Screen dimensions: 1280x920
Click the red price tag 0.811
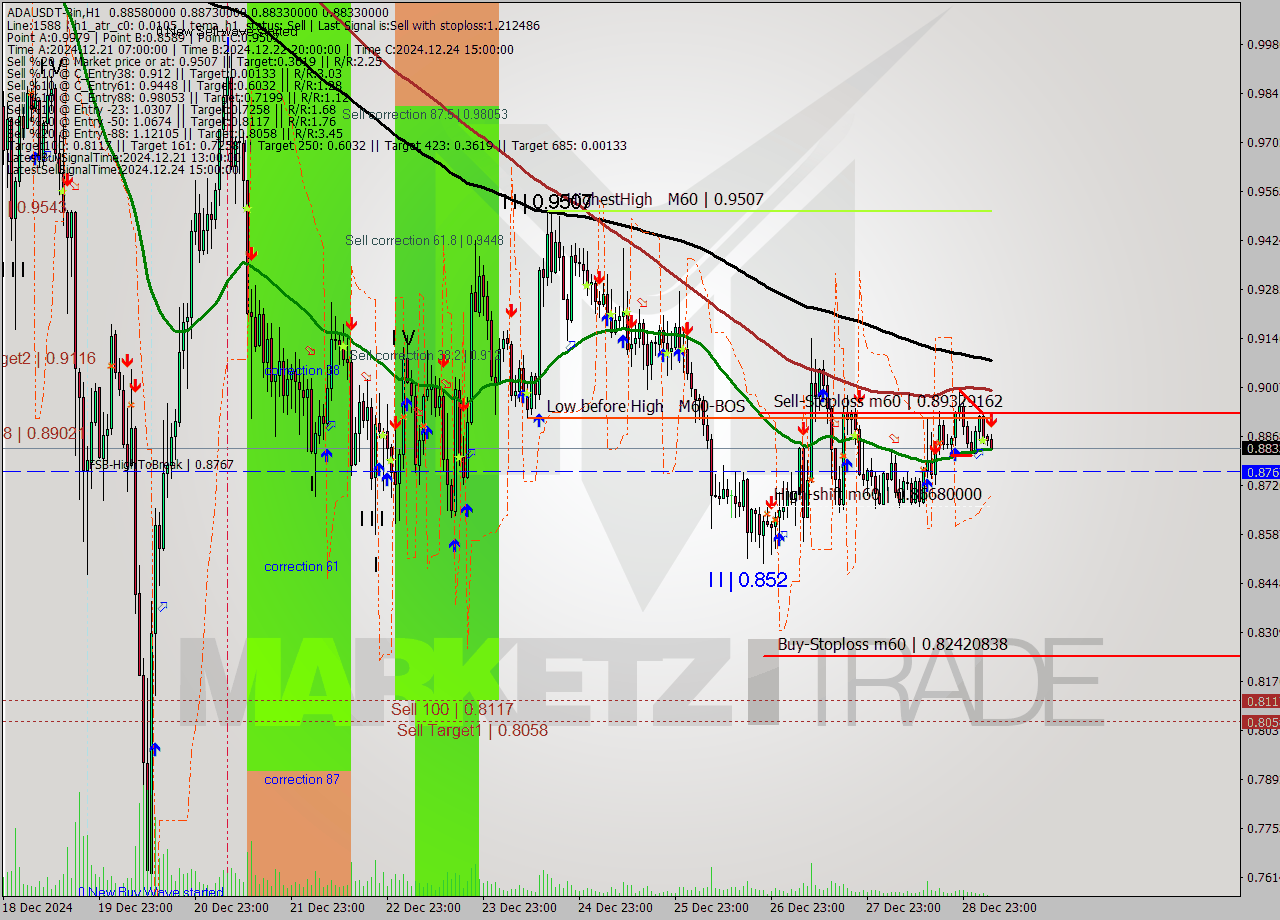(x=1260, y=701)
